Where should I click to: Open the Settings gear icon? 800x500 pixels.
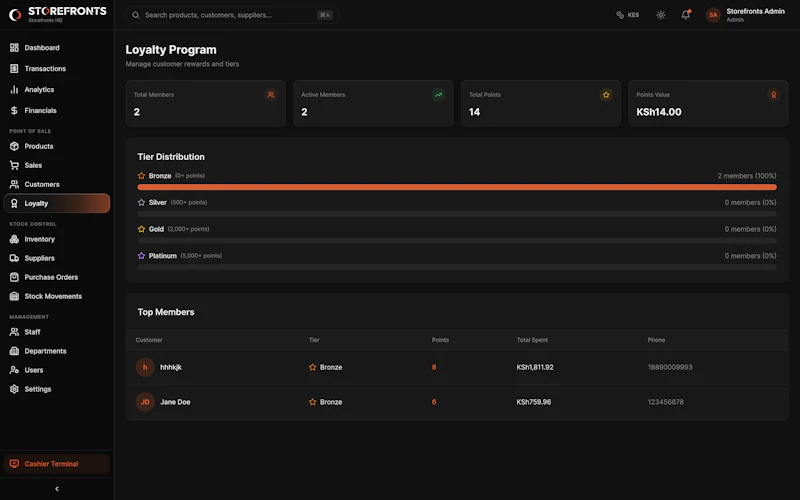click(14, 389)
